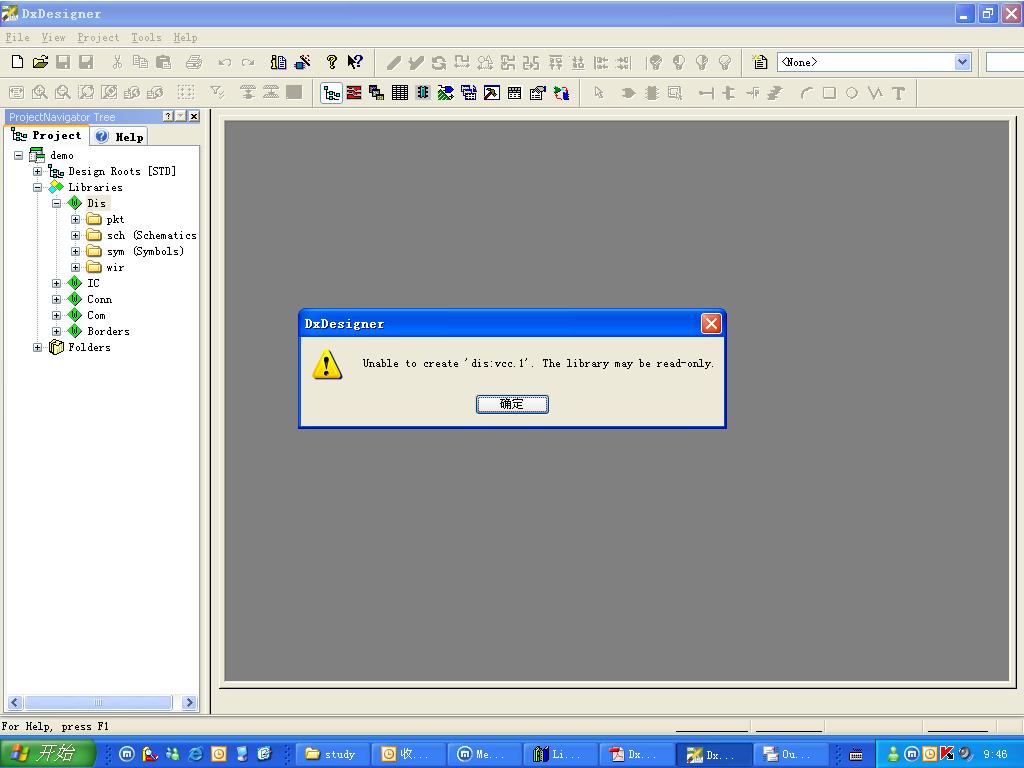Click the black grid table icon

(x=400, y=93)
